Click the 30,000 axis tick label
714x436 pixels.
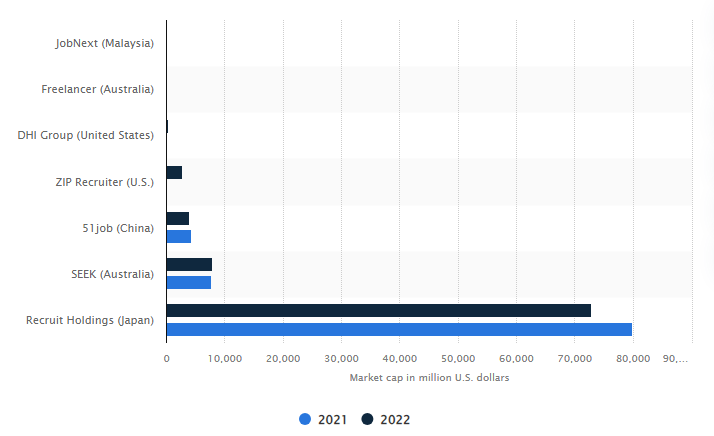tap(341, 359)
